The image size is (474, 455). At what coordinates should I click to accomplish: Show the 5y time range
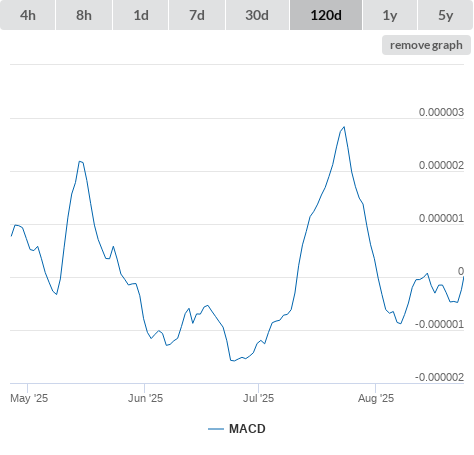point(446,15)
